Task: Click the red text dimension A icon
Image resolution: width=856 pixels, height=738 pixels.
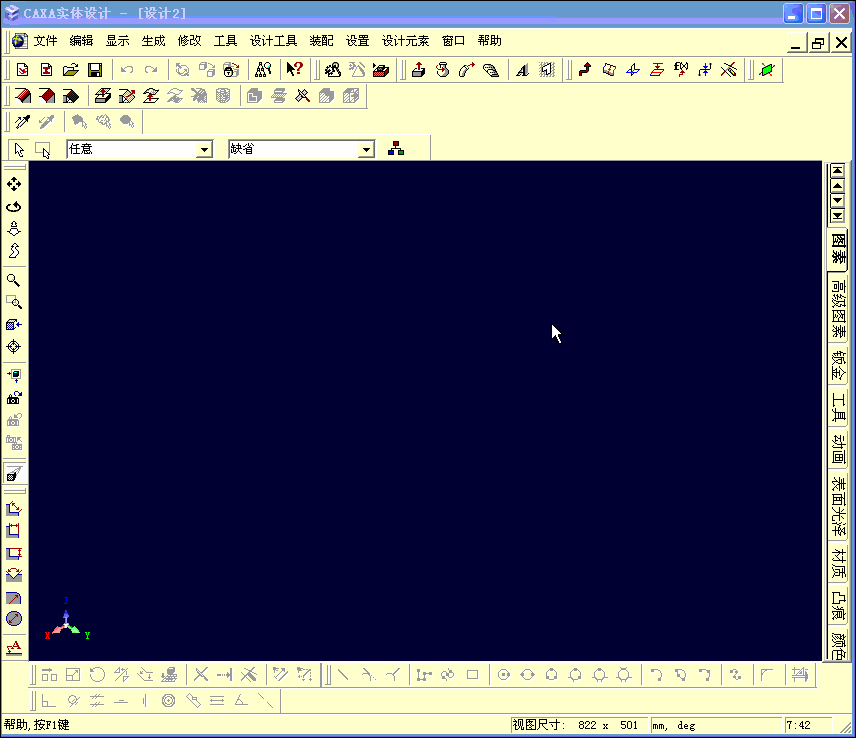Action: click(x=14, y=647)
